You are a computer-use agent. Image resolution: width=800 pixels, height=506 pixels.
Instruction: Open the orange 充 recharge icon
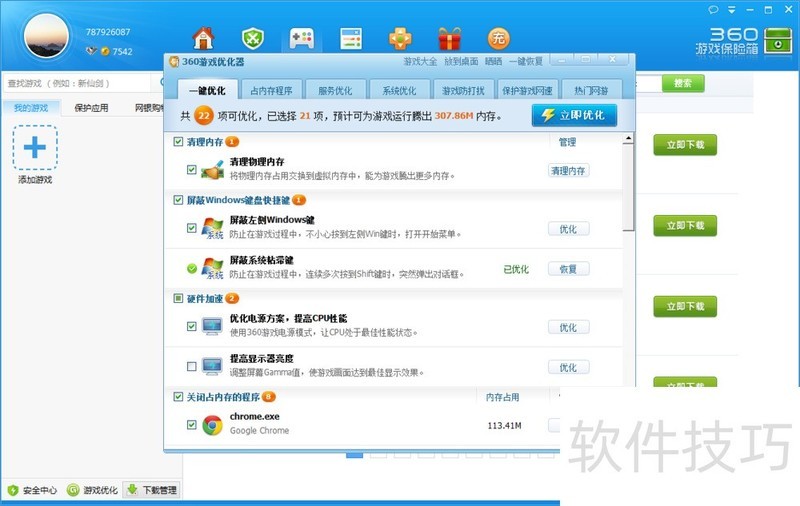[x=498, y=38]
